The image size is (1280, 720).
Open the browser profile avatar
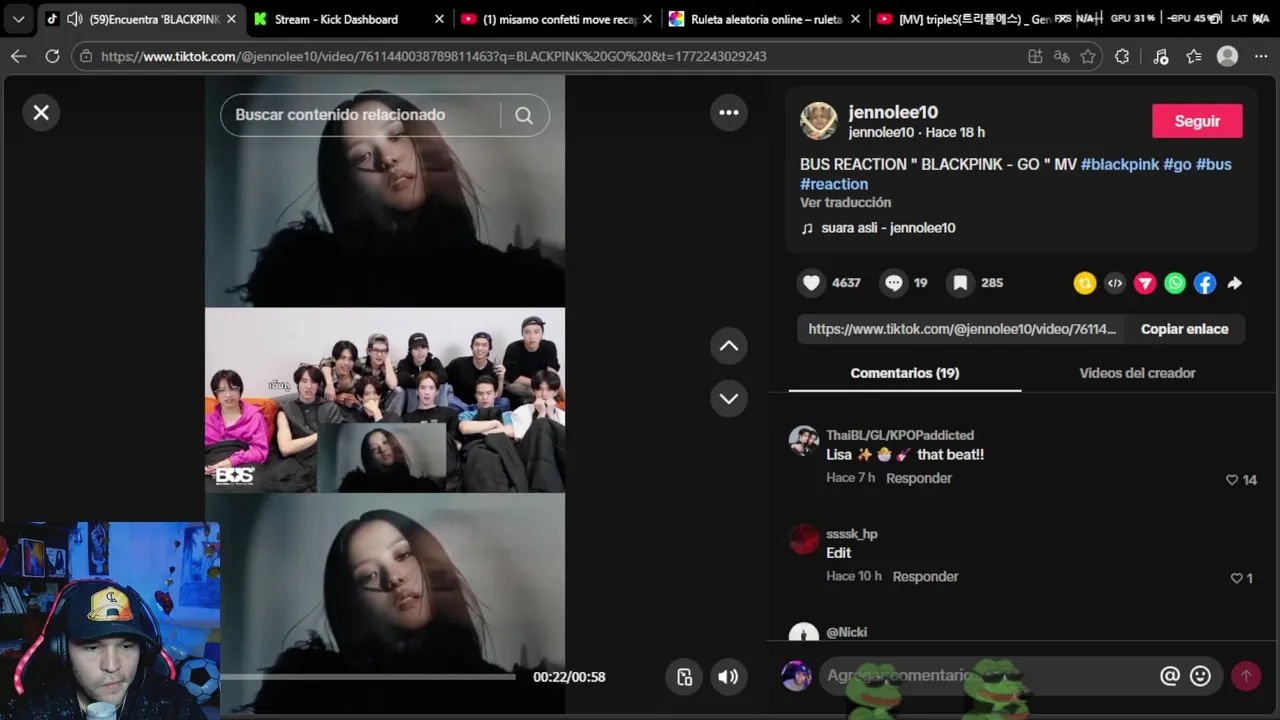point(1227,57)
